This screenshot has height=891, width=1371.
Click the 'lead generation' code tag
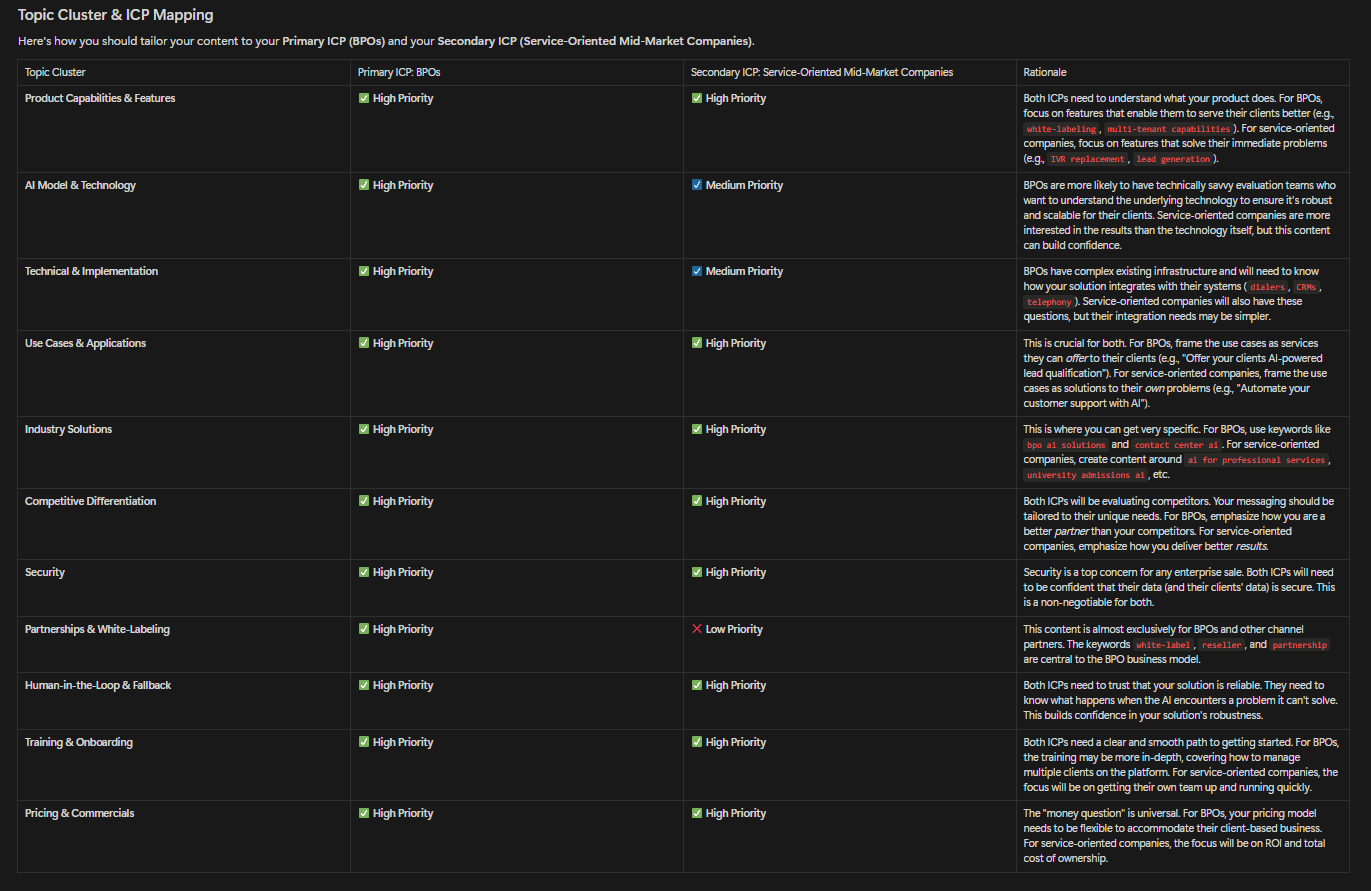[x=1174, y=159]
